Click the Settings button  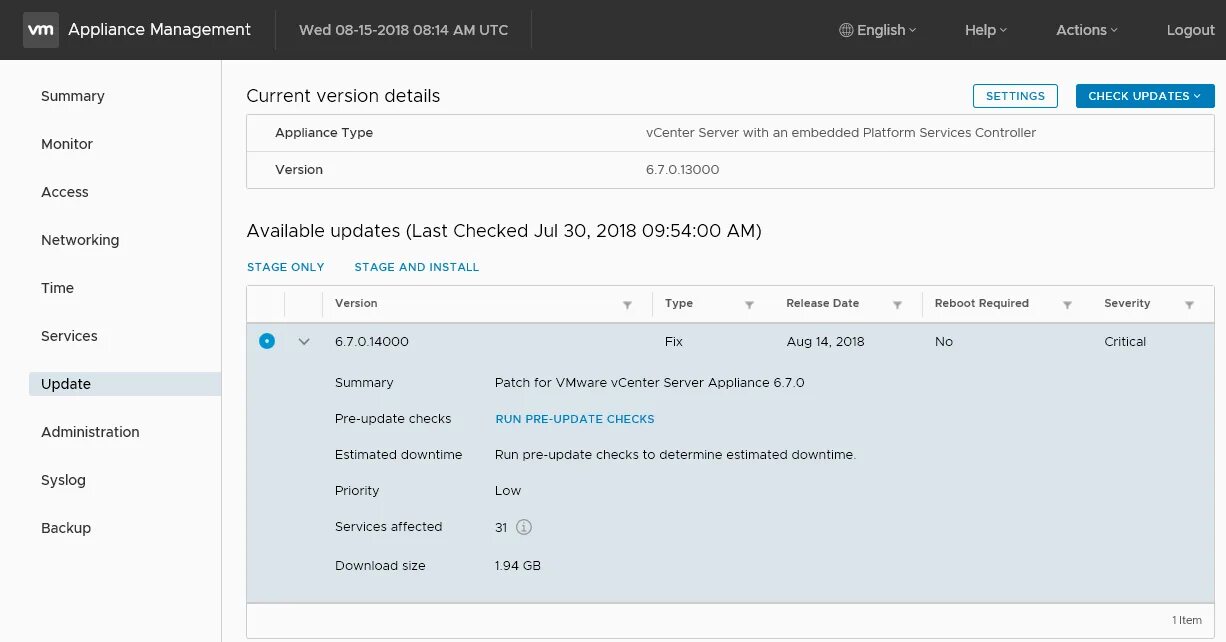1015,96
